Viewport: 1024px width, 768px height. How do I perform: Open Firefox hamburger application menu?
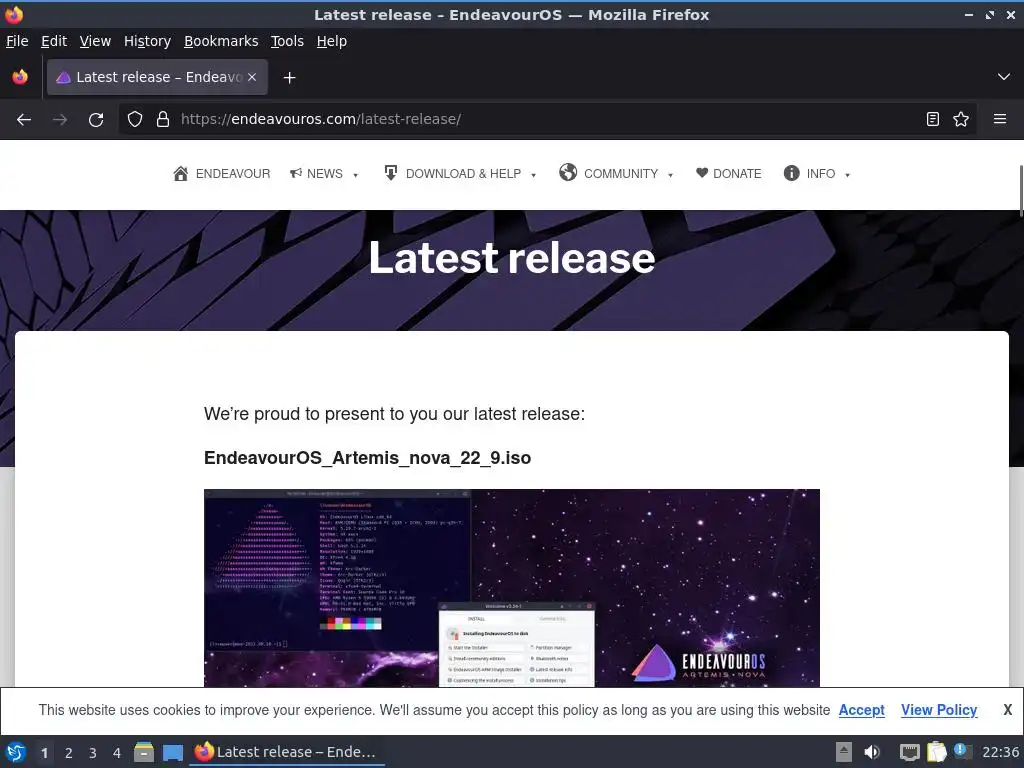pos(1000,120)
